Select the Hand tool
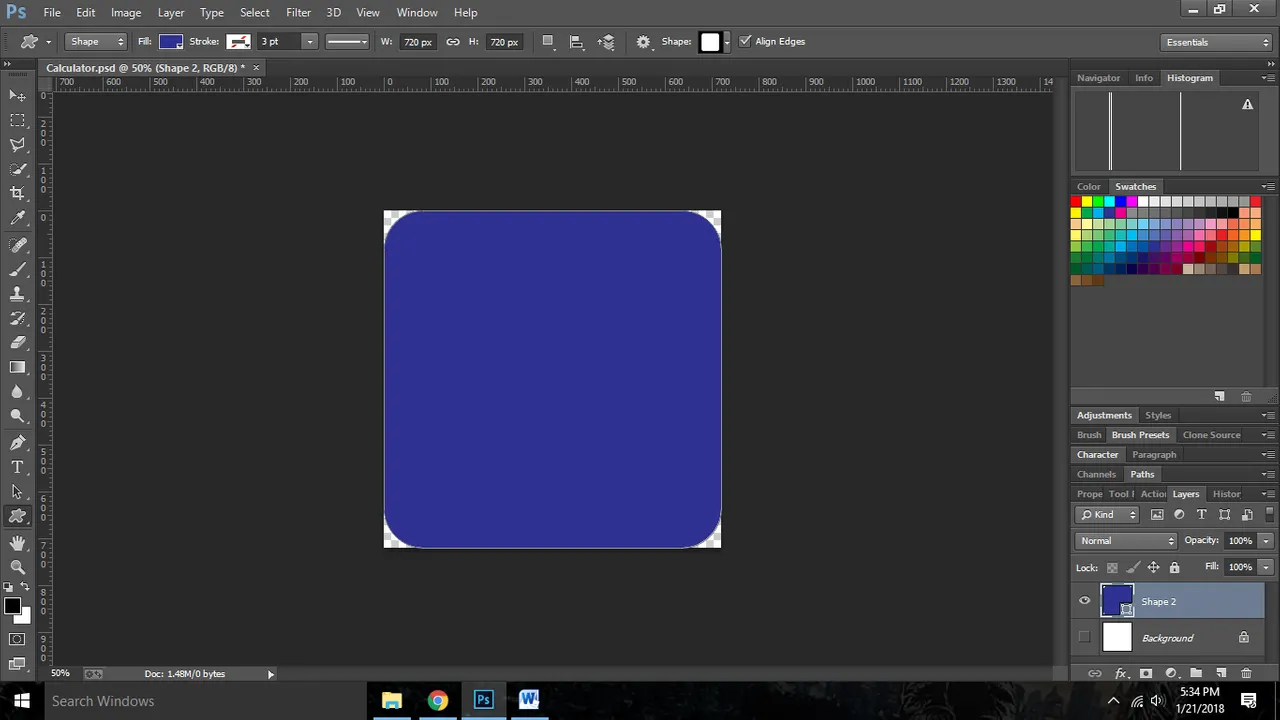This screenshot has height=720, width=1280. click(x=17, y=542)
